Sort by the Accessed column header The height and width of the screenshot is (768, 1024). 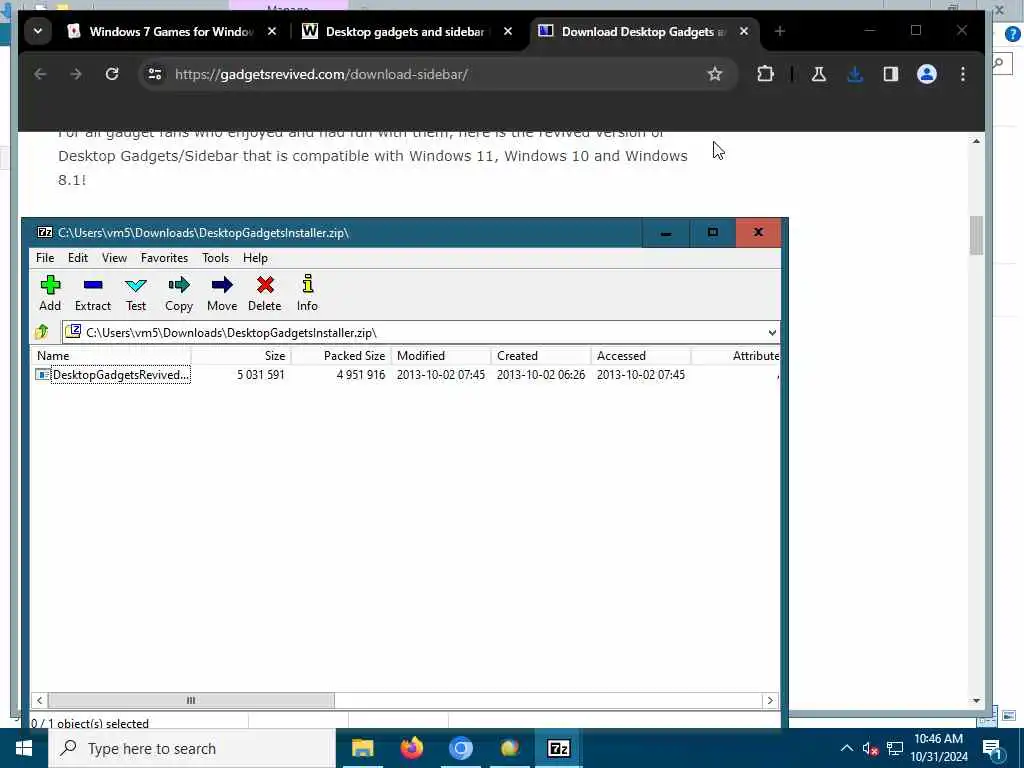tap(641, 356)
